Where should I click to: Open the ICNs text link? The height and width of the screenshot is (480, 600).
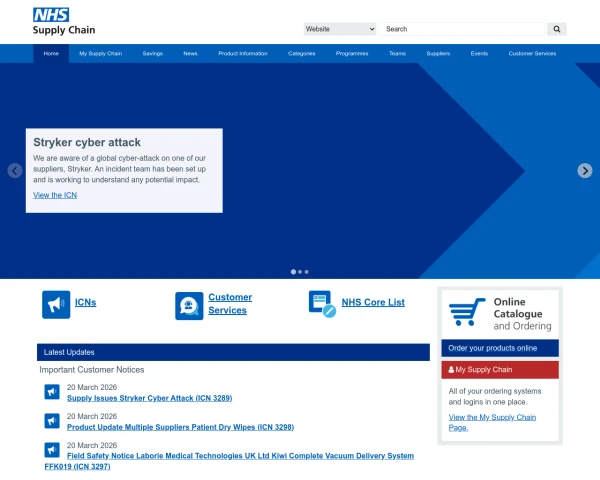pyautogui.click(x=85, y=302)
